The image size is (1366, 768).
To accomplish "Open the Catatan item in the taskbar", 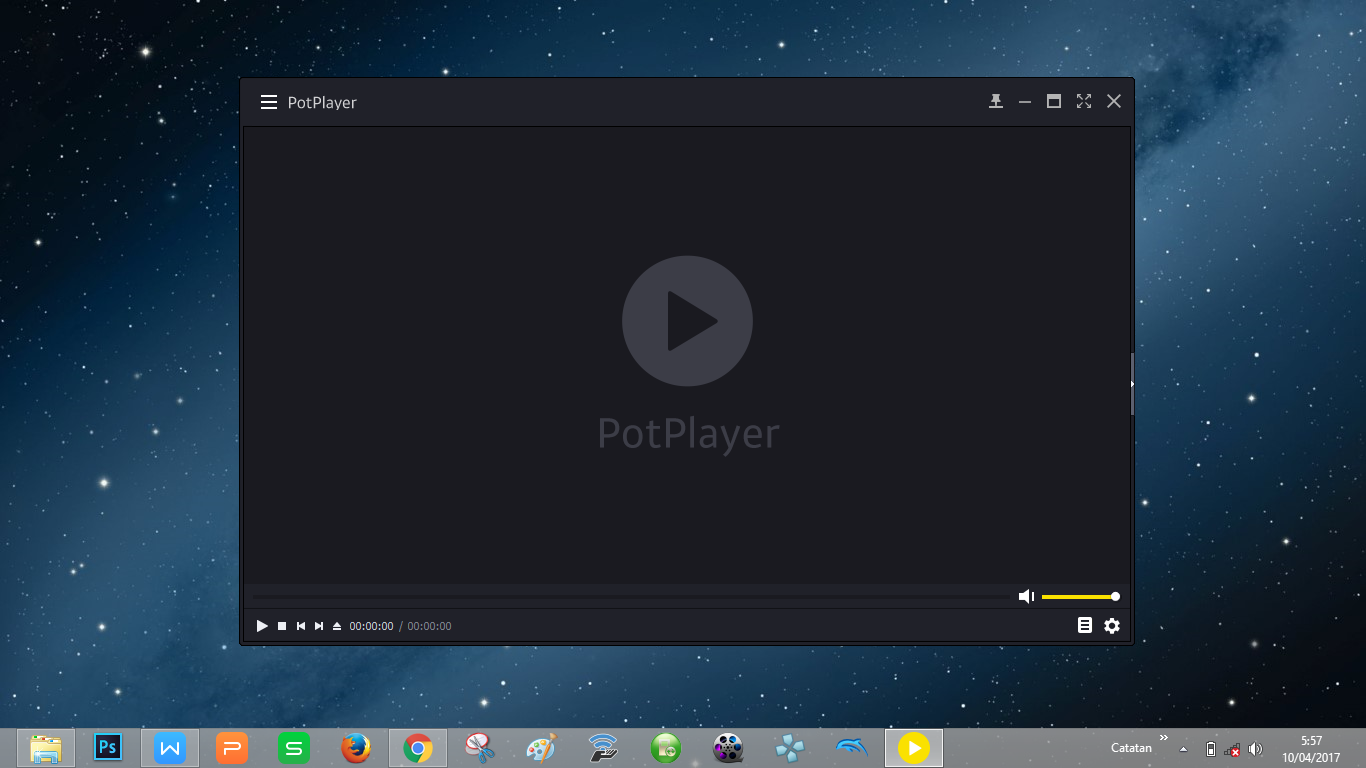I will pos(1131,748).
